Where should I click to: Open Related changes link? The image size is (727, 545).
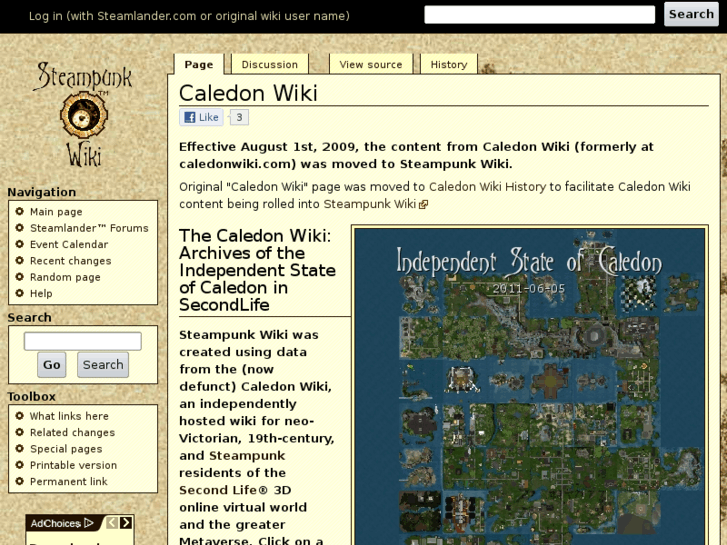click(x=72, y=432)
